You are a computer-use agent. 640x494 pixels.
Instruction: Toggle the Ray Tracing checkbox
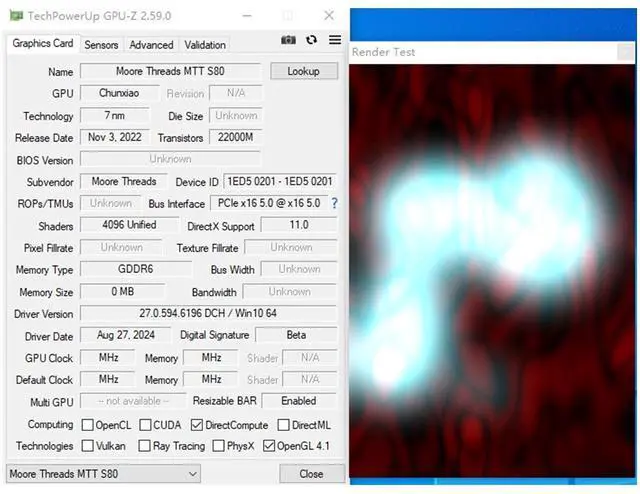144,446
